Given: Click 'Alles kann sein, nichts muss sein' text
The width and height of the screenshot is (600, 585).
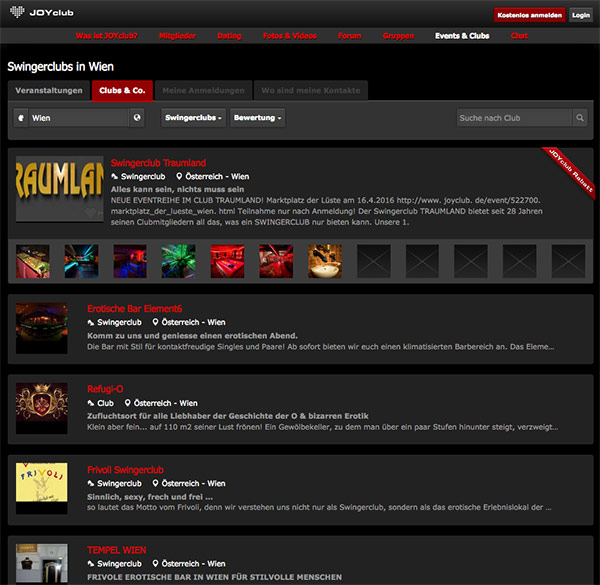Looking at the screenshot, I should (177, 189).
